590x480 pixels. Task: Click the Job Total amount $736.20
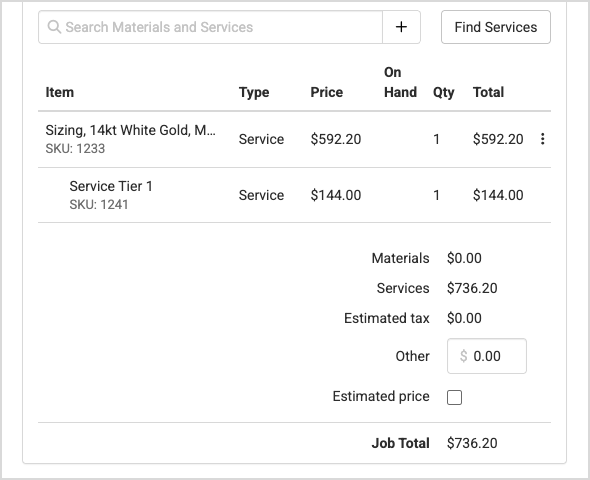tap(472, 443)
